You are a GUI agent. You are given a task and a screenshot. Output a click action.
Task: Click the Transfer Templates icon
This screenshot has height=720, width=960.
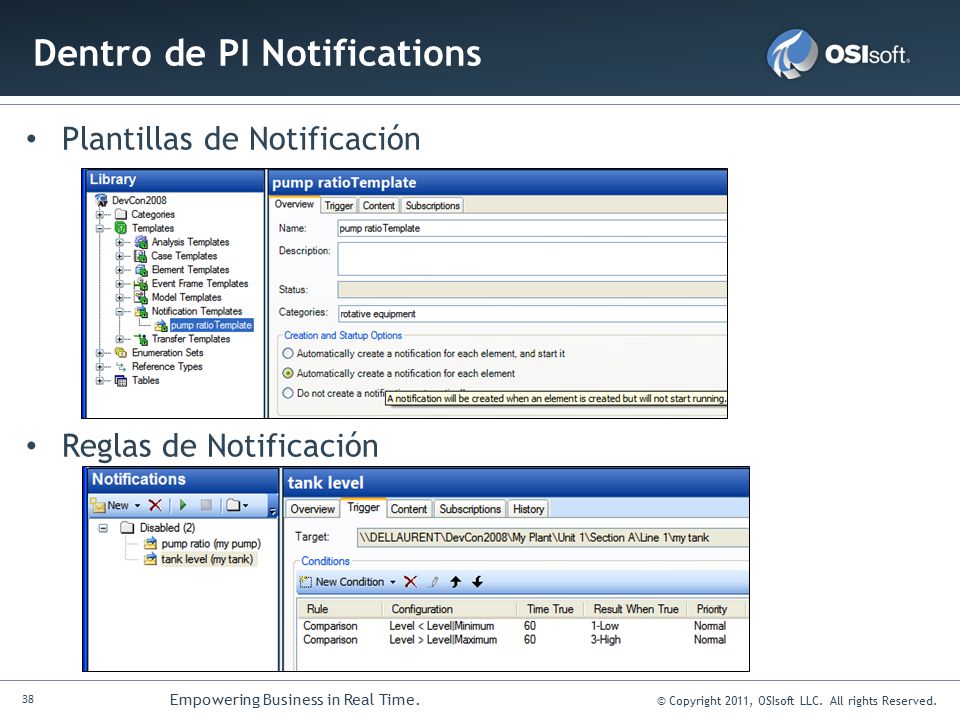(x=141, y=339)
